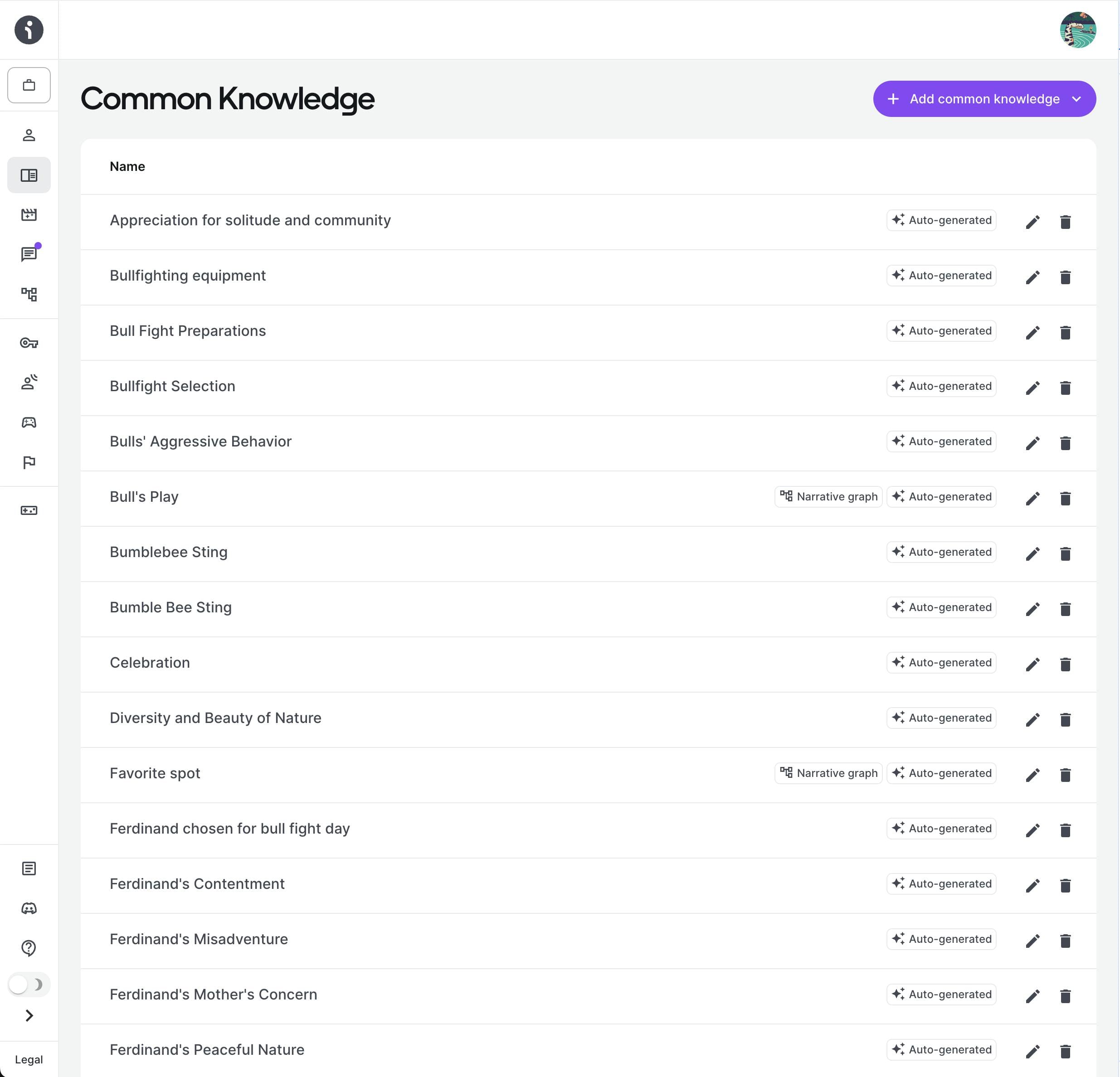Toggle dark mode switch
The image size is (1120, 1077).
click(x=29, y=985)
